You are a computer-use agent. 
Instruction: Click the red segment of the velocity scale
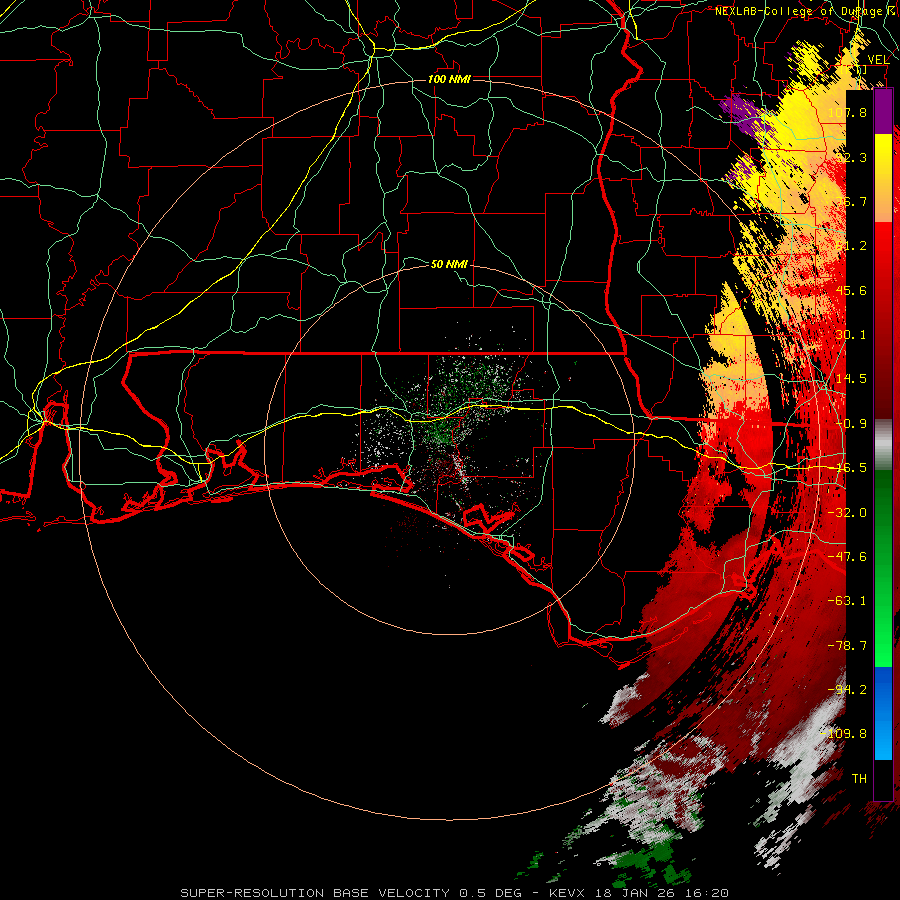pos(883,320)
